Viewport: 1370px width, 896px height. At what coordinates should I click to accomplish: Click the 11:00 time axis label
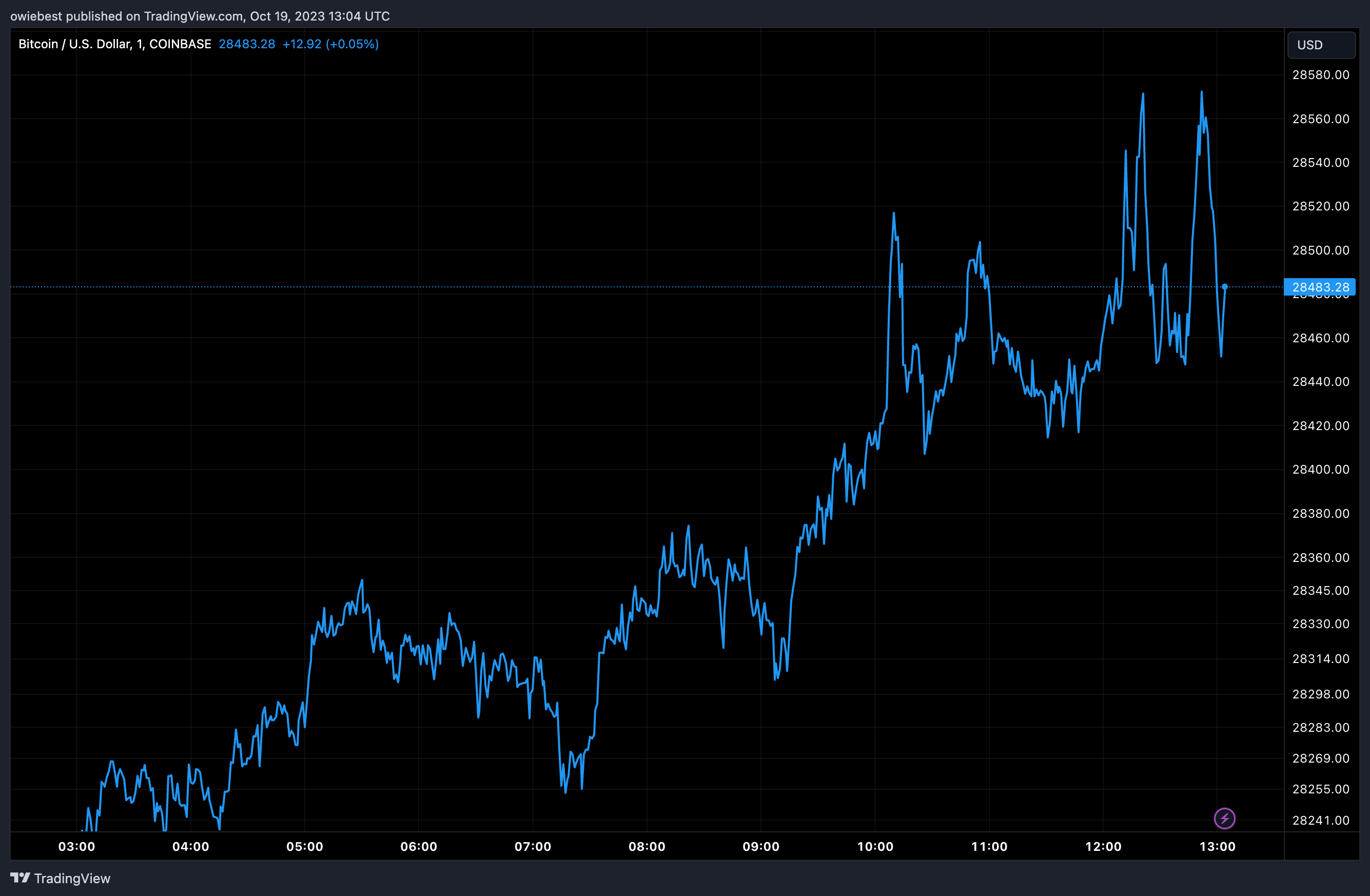pos(989,846)
